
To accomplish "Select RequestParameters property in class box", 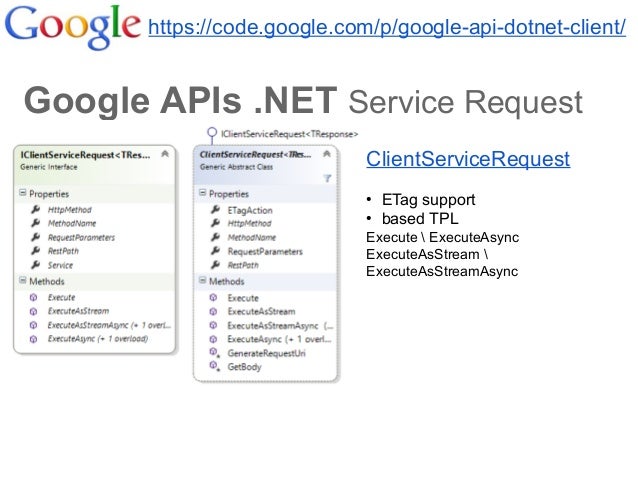I will 265,252.
